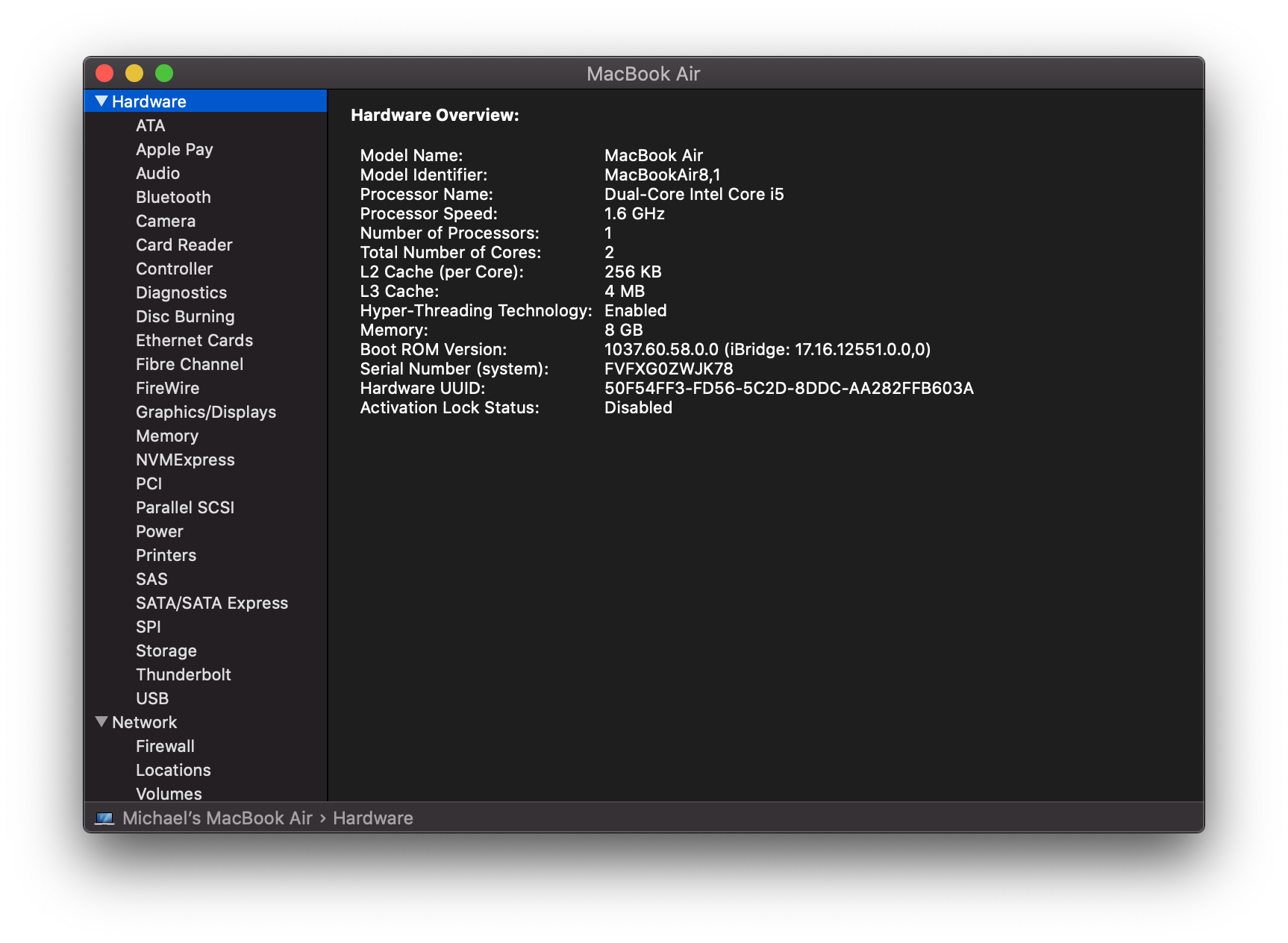The image size is (1288, 943).
Task: View Diagnostics information
Action: tap(181, 292)
